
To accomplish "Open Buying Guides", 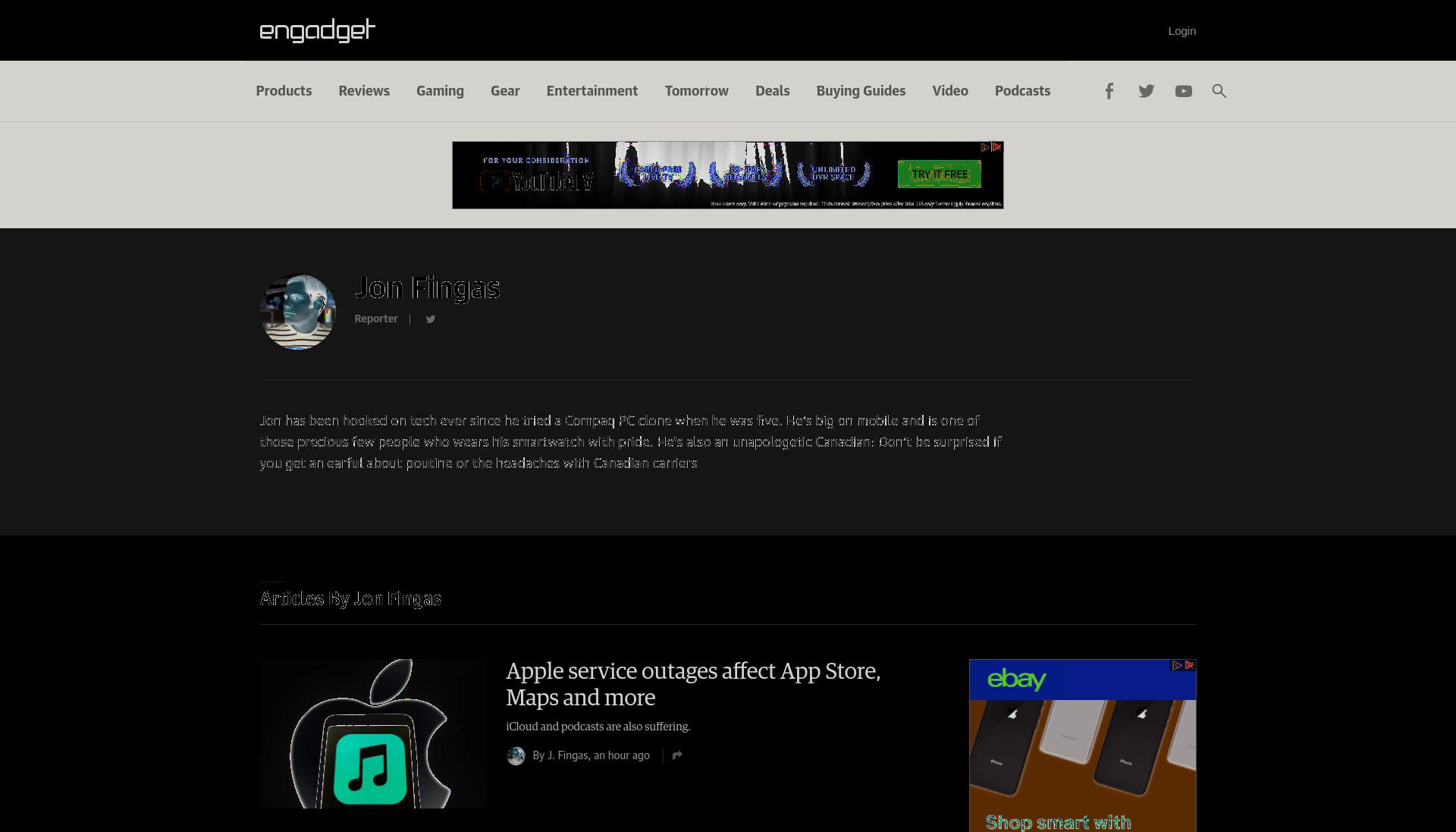I will 861,91.
